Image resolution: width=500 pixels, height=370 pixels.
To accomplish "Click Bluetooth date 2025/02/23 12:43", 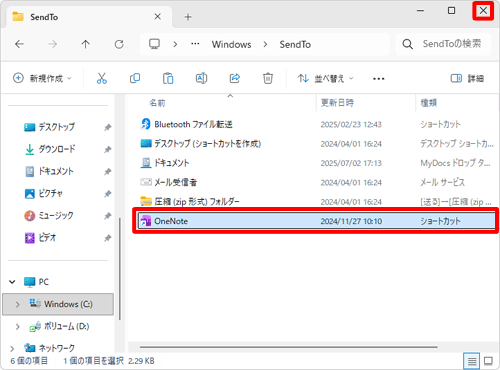I will [351, 125].
